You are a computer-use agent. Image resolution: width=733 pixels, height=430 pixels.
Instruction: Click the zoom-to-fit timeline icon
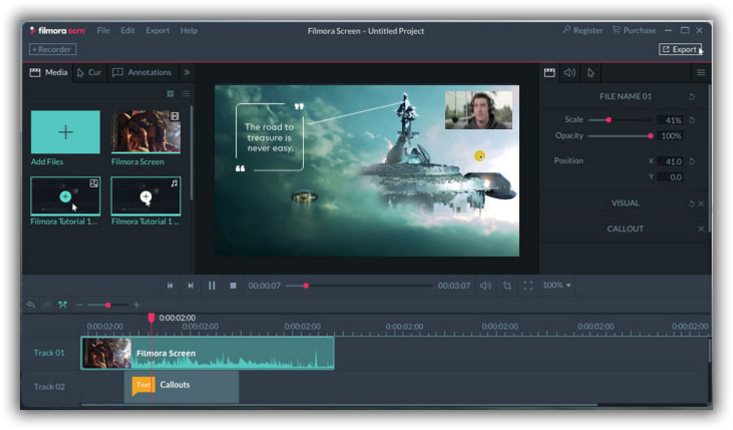tap(62, 305)
